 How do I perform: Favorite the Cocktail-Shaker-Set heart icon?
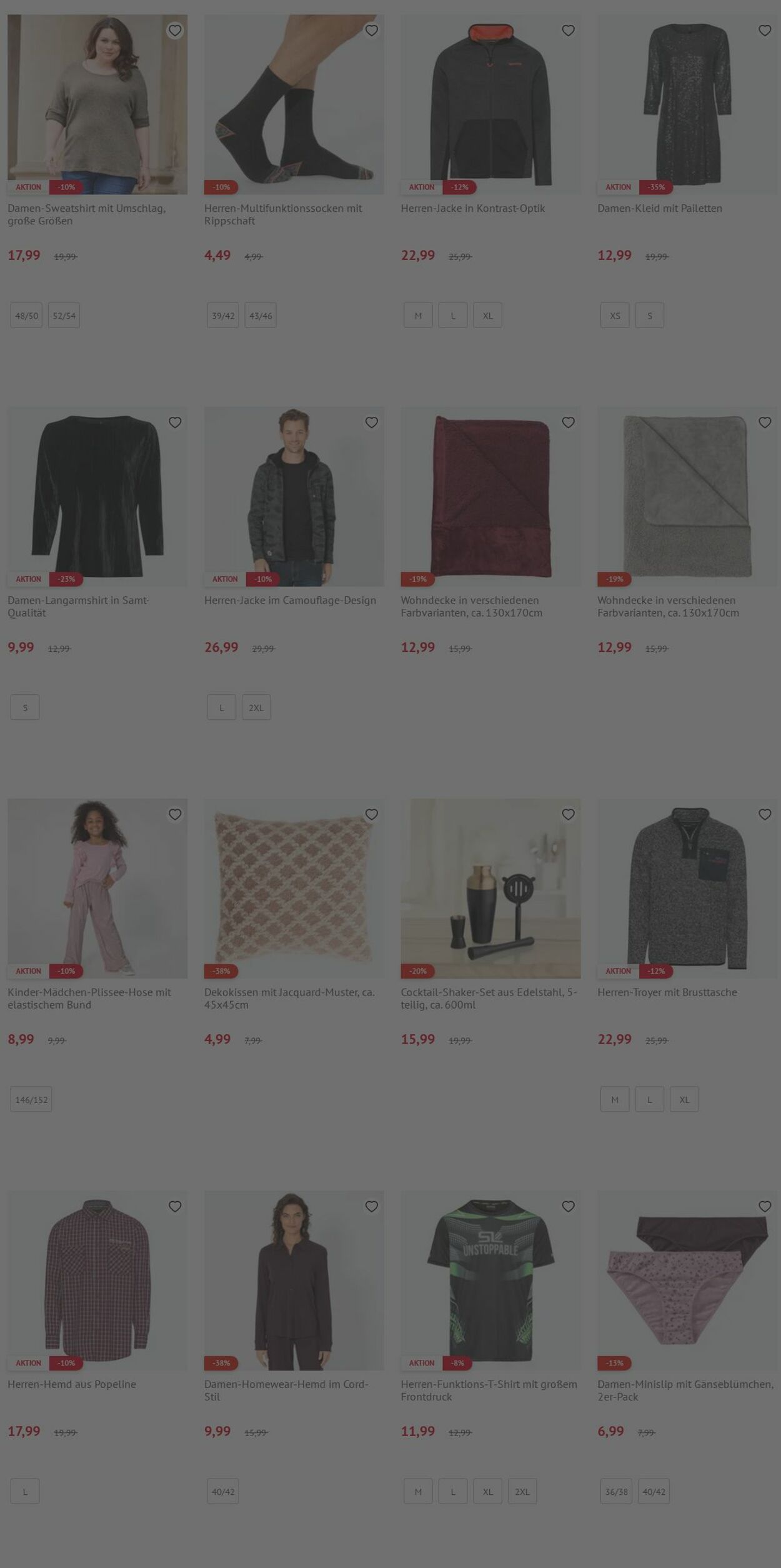click(568, 814)
